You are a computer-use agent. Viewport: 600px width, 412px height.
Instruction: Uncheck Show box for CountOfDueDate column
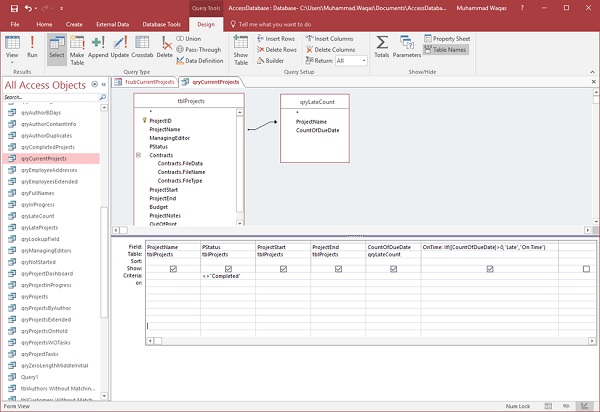pyautogui.click(x=394, y=269)
